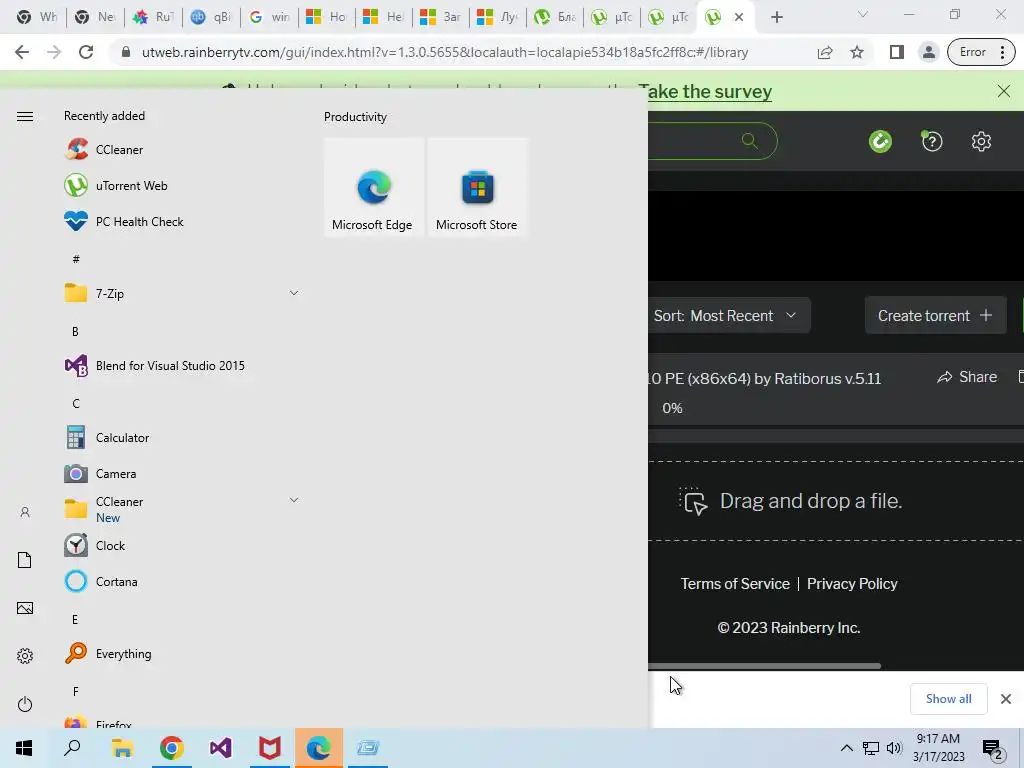Screen dimensions: 1024x768
Task: Switch to Chrome on taskbar
Action: pyautogui.click(x=171, y=748)
